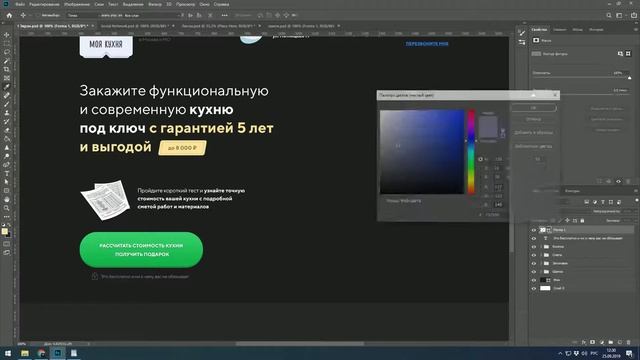Toggle visibility of Форма 1 layer
Image resolution: width=640 pixels, height=360 pixels.
point(533,230)
